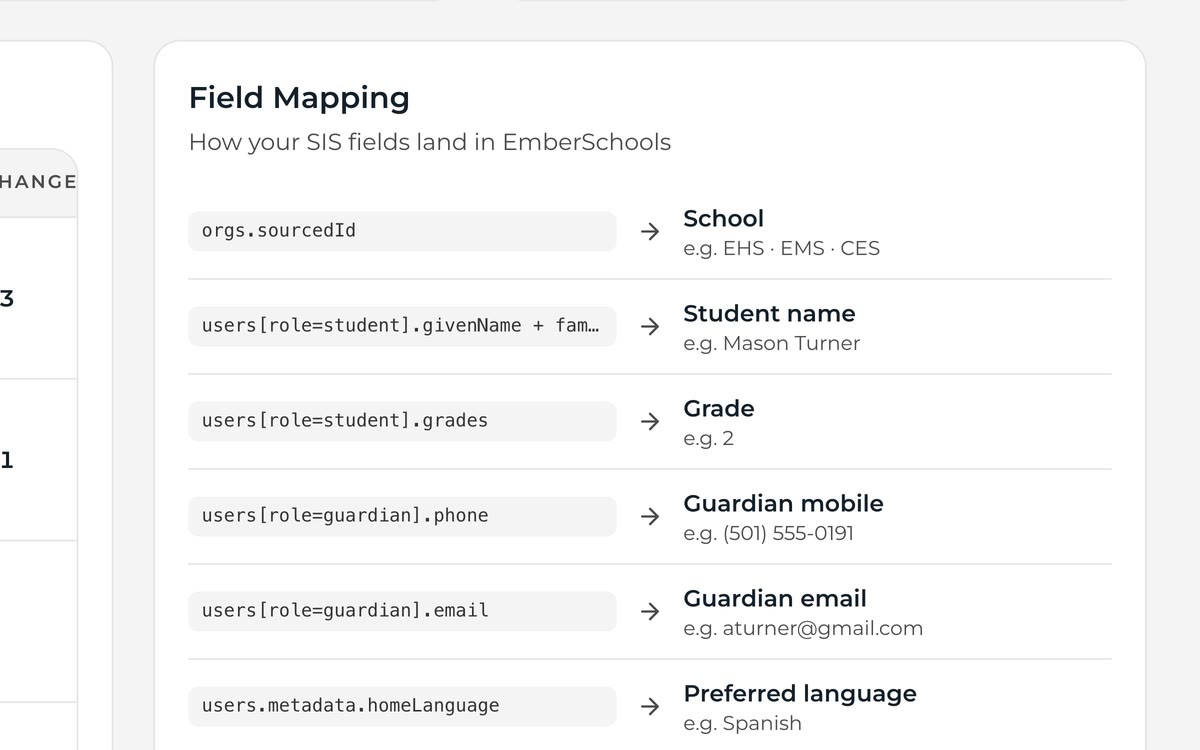
Task: Select the users[role=guardian].phone source field
Action: (402, 516)
